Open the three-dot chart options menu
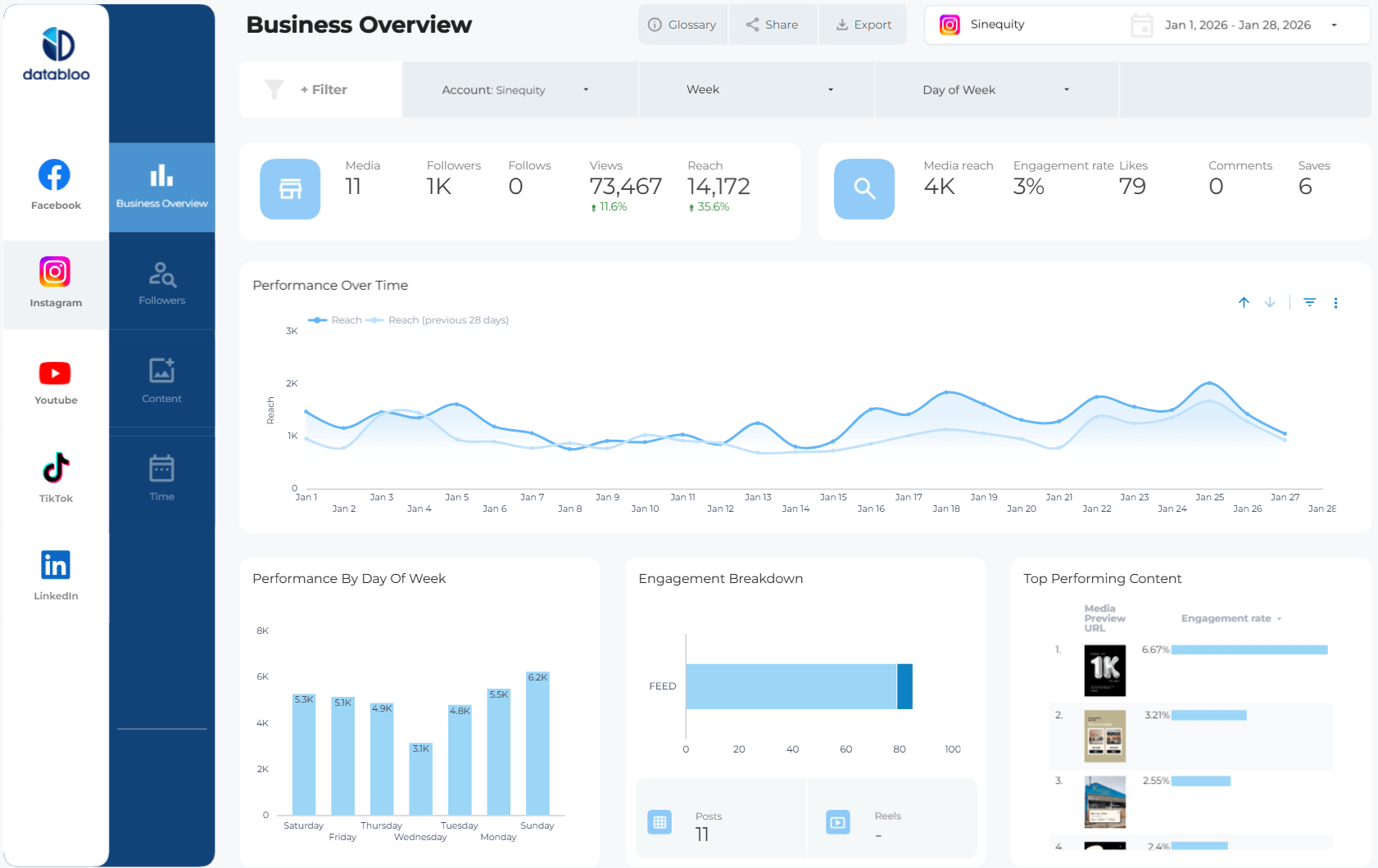 1336,302
